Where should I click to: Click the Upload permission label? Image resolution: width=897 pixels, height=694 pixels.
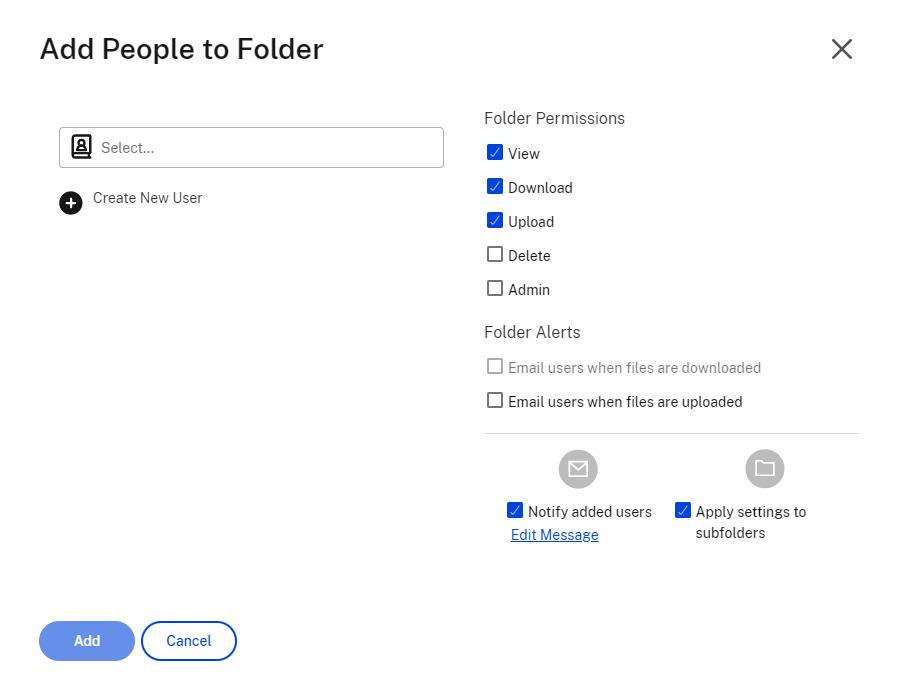[x=531, y=222]
